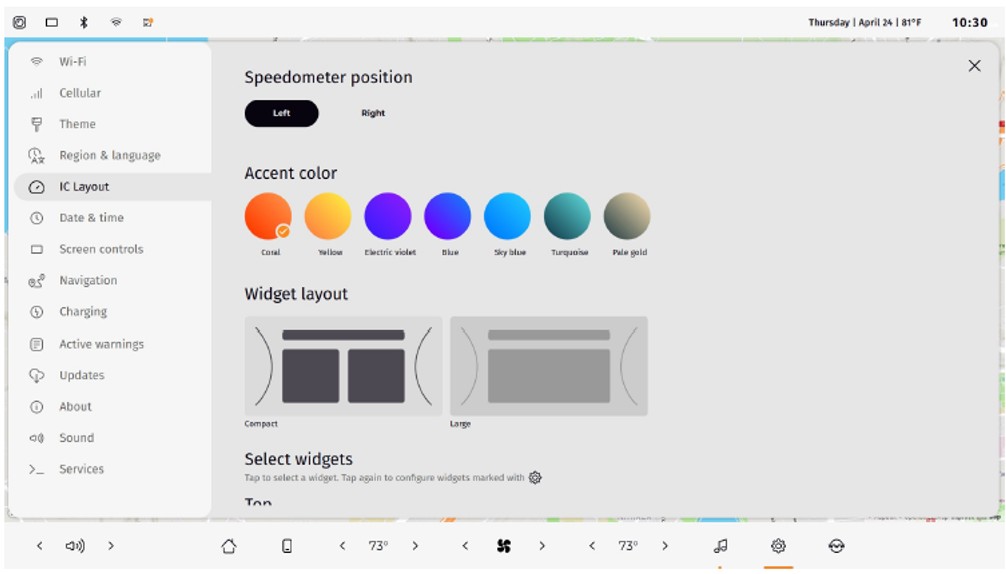Increase volume with right chevron
Viewport: 1006px width, 574px height.
pos(111,546)
